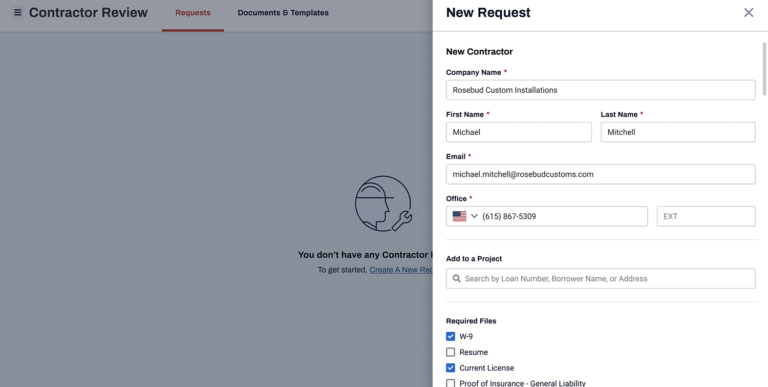Click the New Request panel scrollbar
This screenshot has width=768, height=387.
tap(764, 69)
